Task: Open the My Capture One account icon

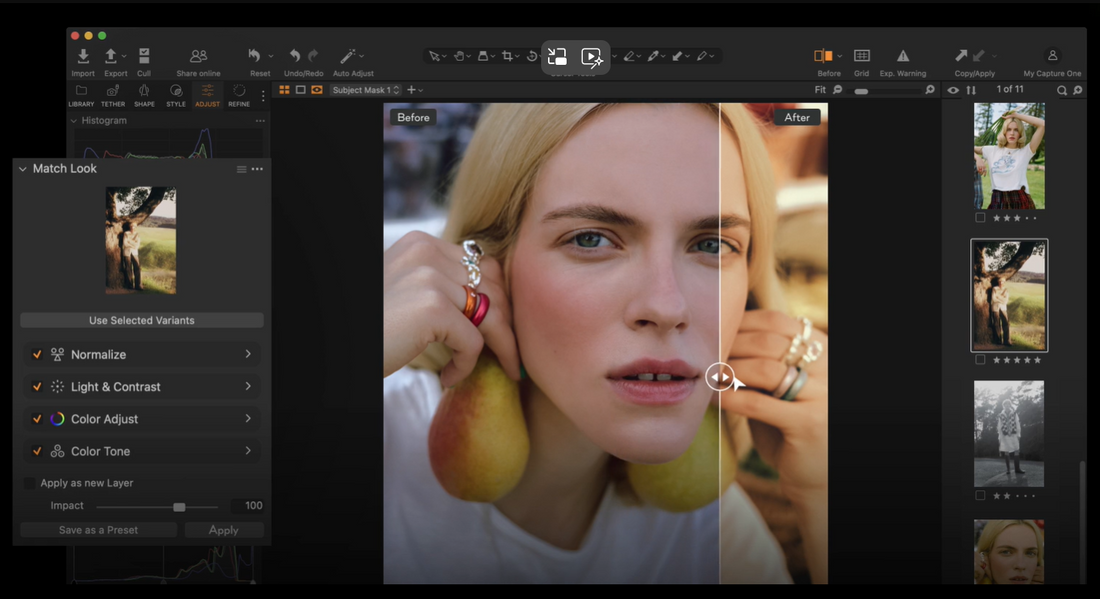Action: coord(1052,57)
